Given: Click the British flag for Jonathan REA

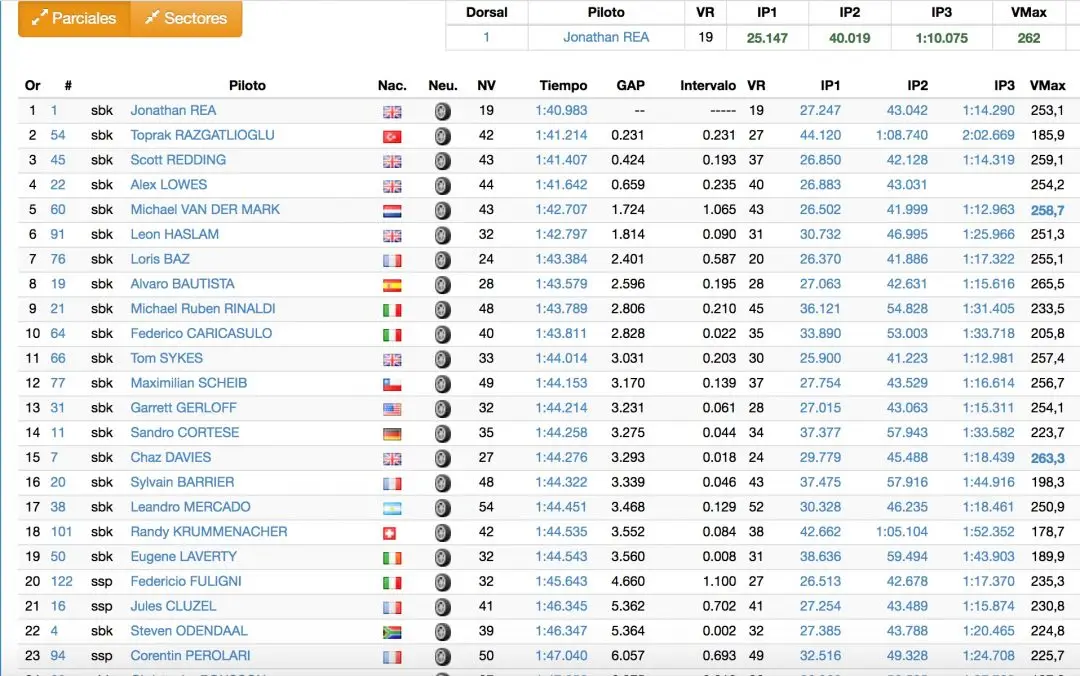Looking at the screenshot, I should pos(392,112).
